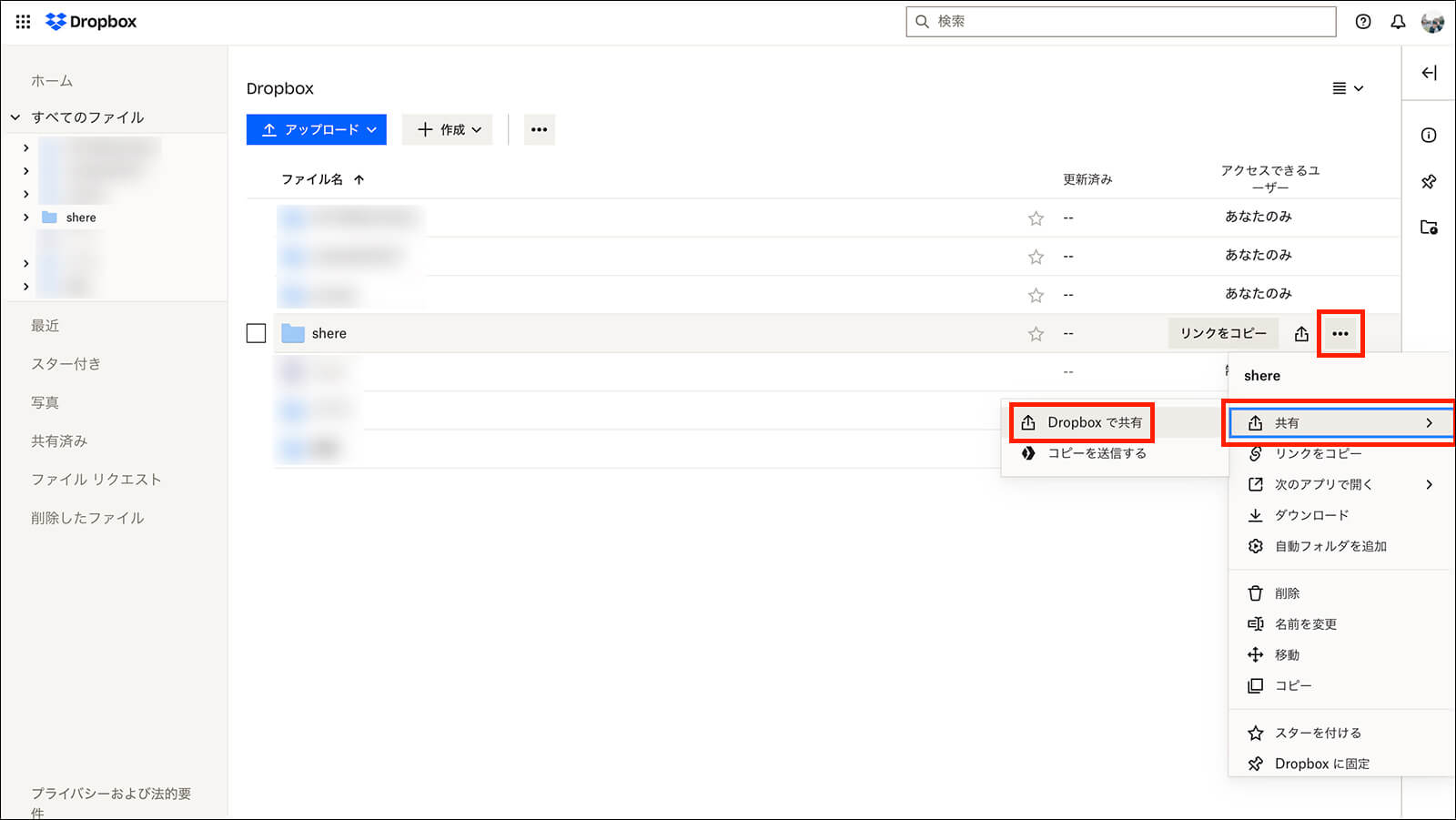This screenshot has width=1456, height=820.
Task: Select リンクをコピー in context menu
Action: 1341,453
